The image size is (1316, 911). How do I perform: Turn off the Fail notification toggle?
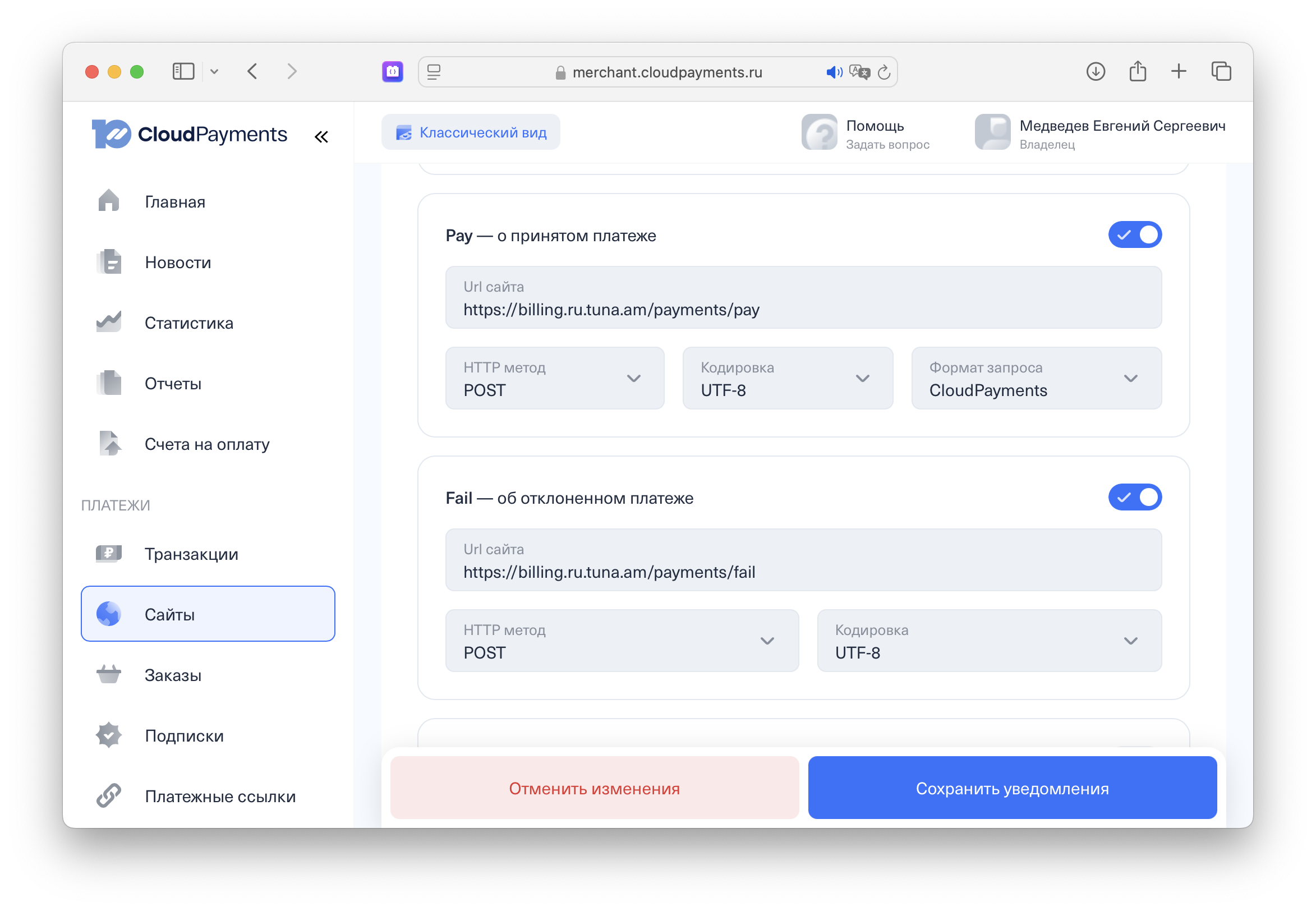pos(1136,496)
